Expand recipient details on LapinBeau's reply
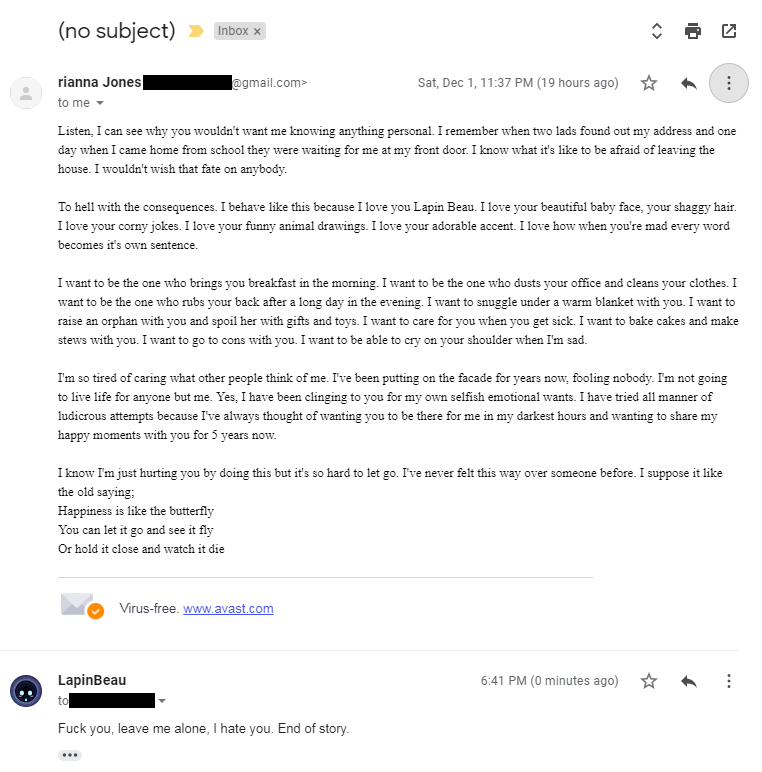 162,701
